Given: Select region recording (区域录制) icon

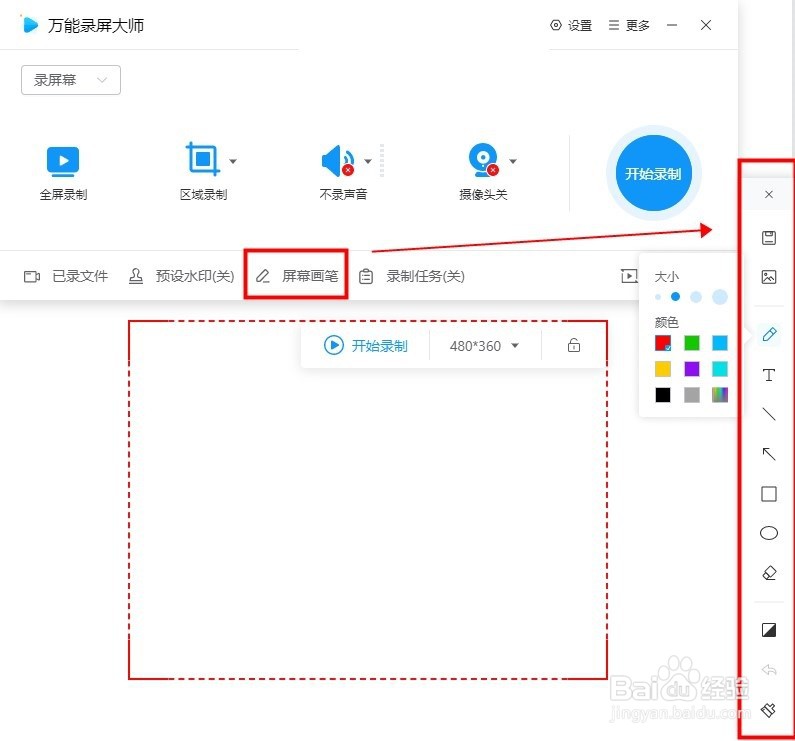Looking at the screenshot, I should pos(203,159).
